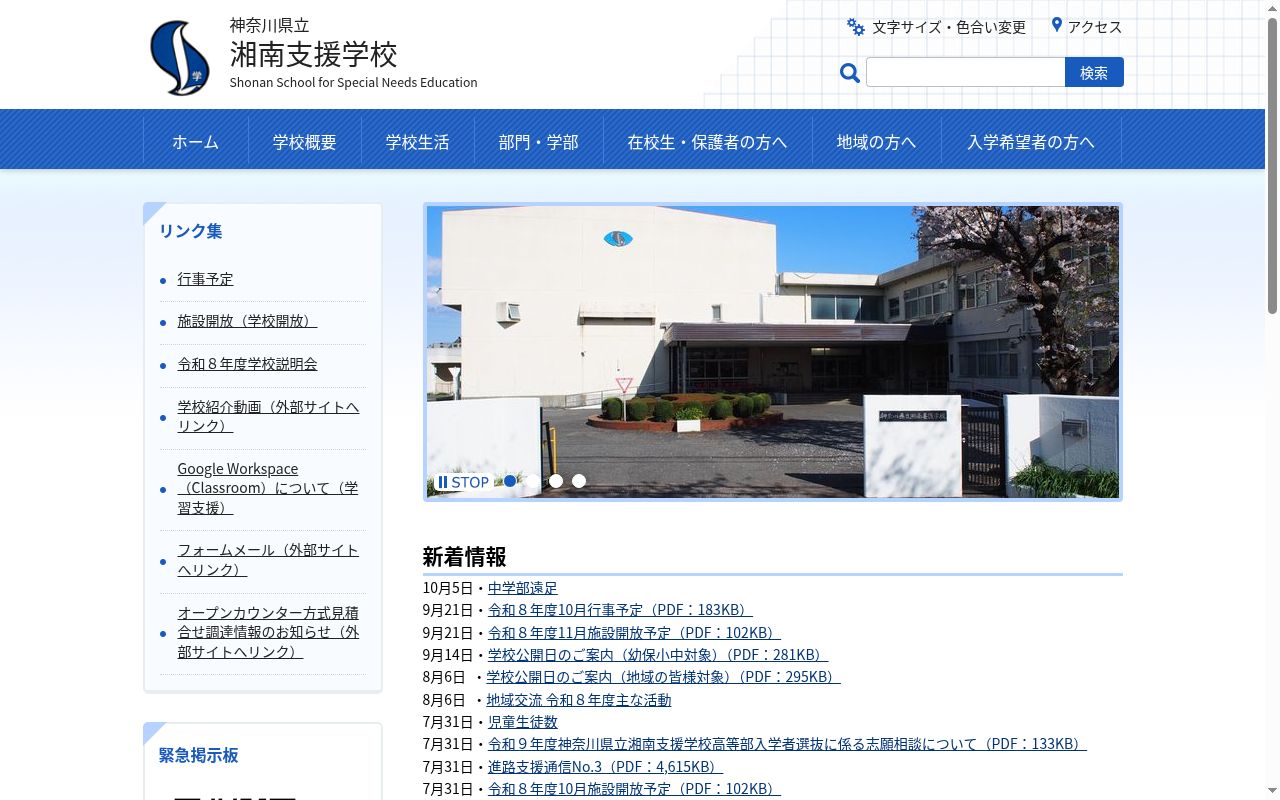
Task: Click the 湘南支援学校 site title
Action: (x=314, y=53)
